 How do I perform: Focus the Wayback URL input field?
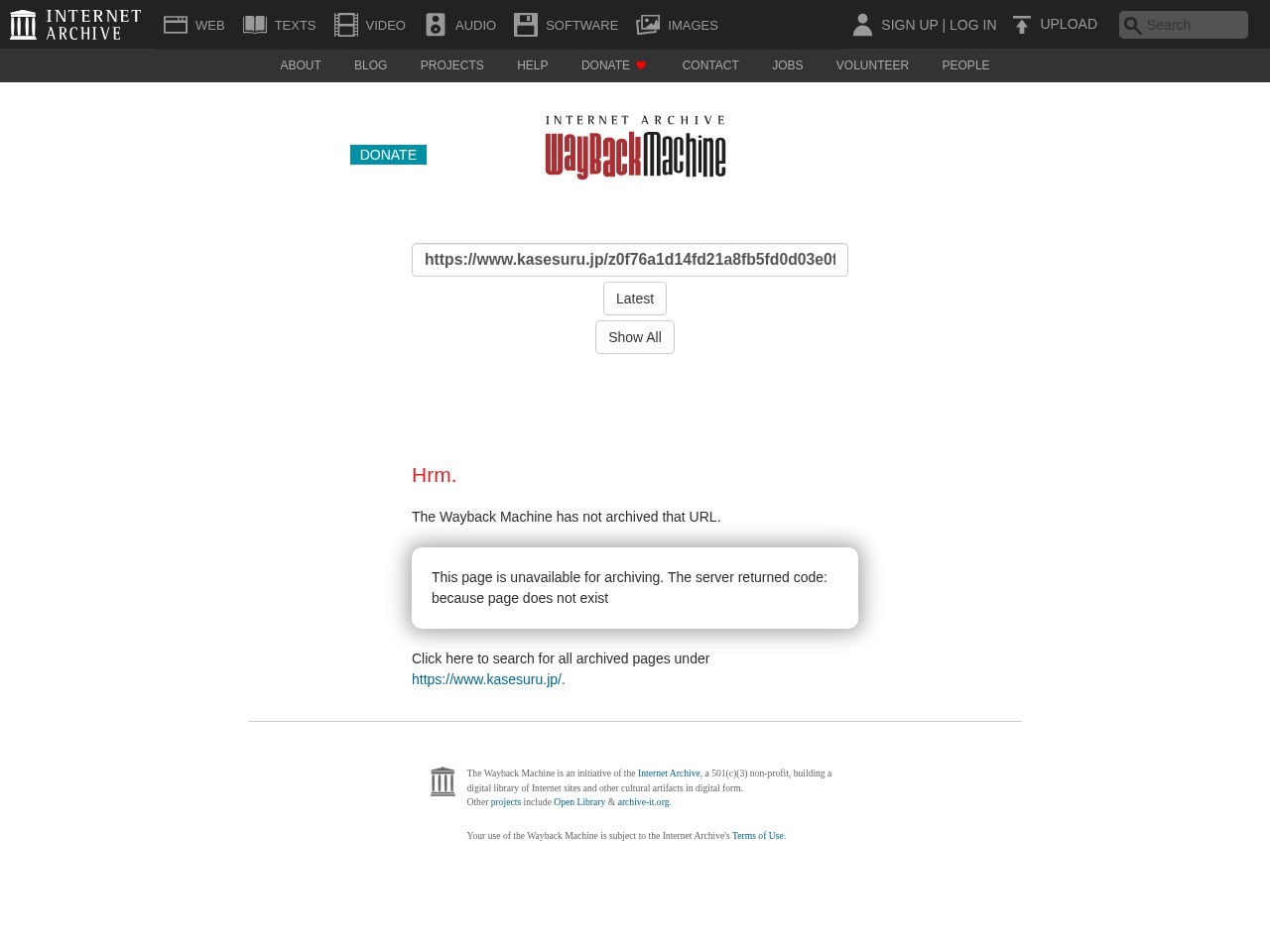[x=630, y=260]
